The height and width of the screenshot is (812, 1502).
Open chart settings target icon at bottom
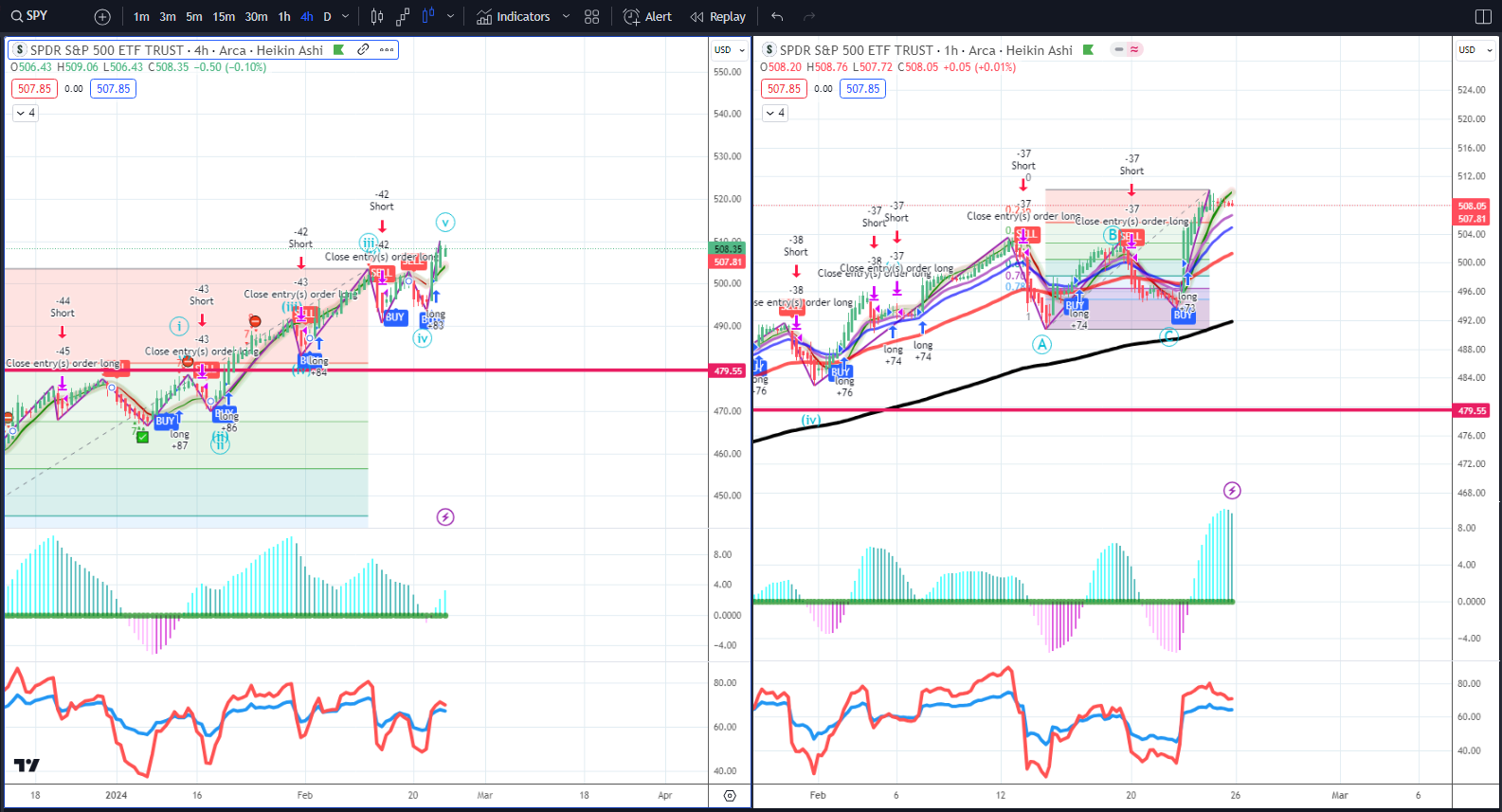pyautogui.click(x=730, y=796)
